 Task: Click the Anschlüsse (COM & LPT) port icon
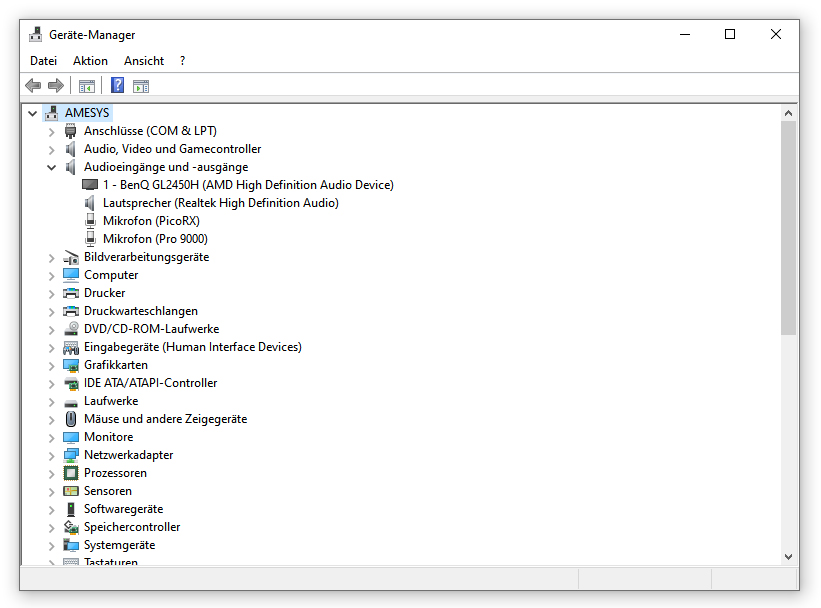(71, 131)
